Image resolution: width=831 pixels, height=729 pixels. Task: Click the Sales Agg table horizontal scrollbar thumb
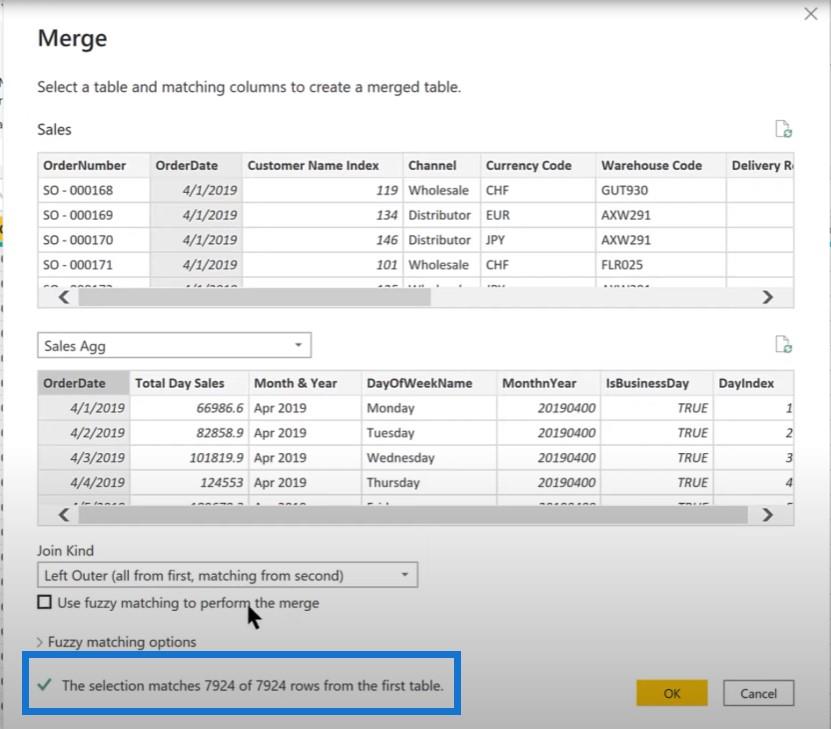tap(413, 514)
